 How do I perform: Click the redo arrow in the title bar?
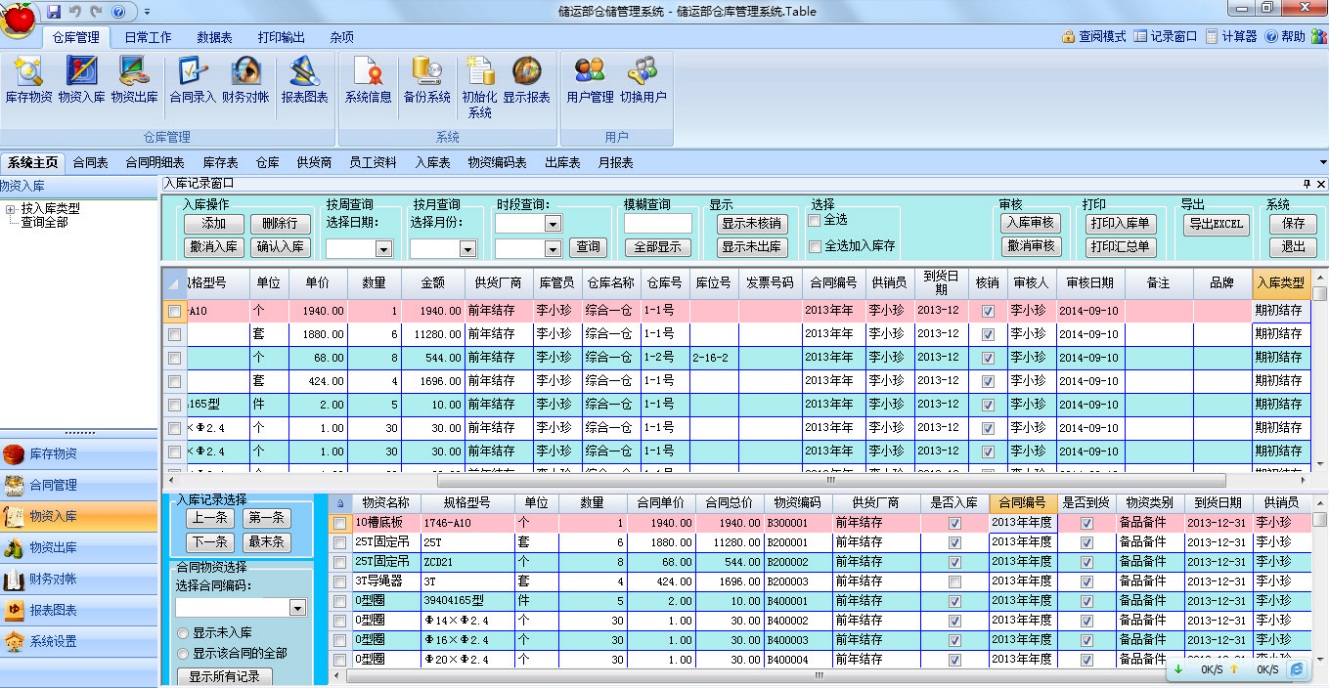coord(97,11)
